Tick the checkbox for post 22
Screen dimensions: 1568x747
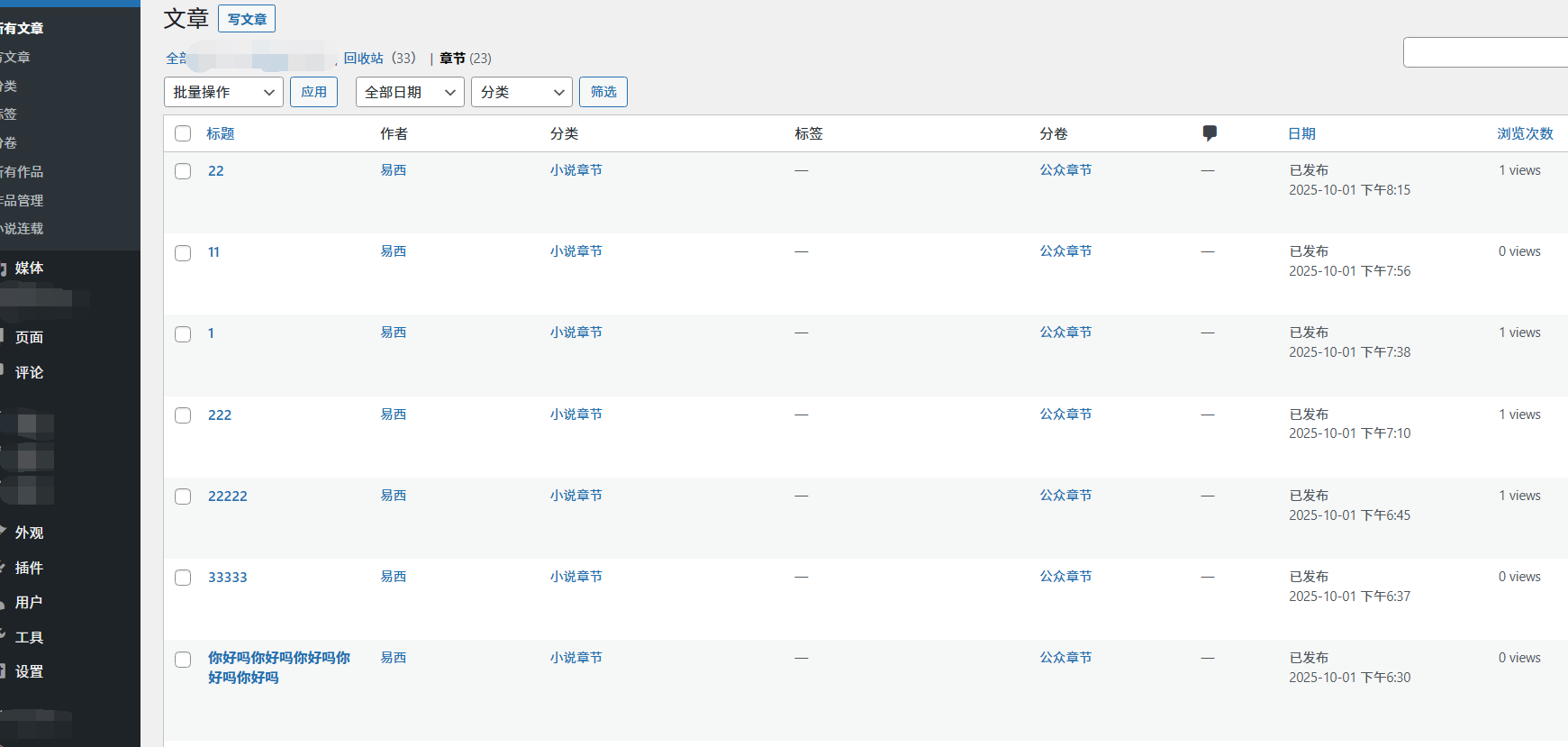[x=183, y=171]
